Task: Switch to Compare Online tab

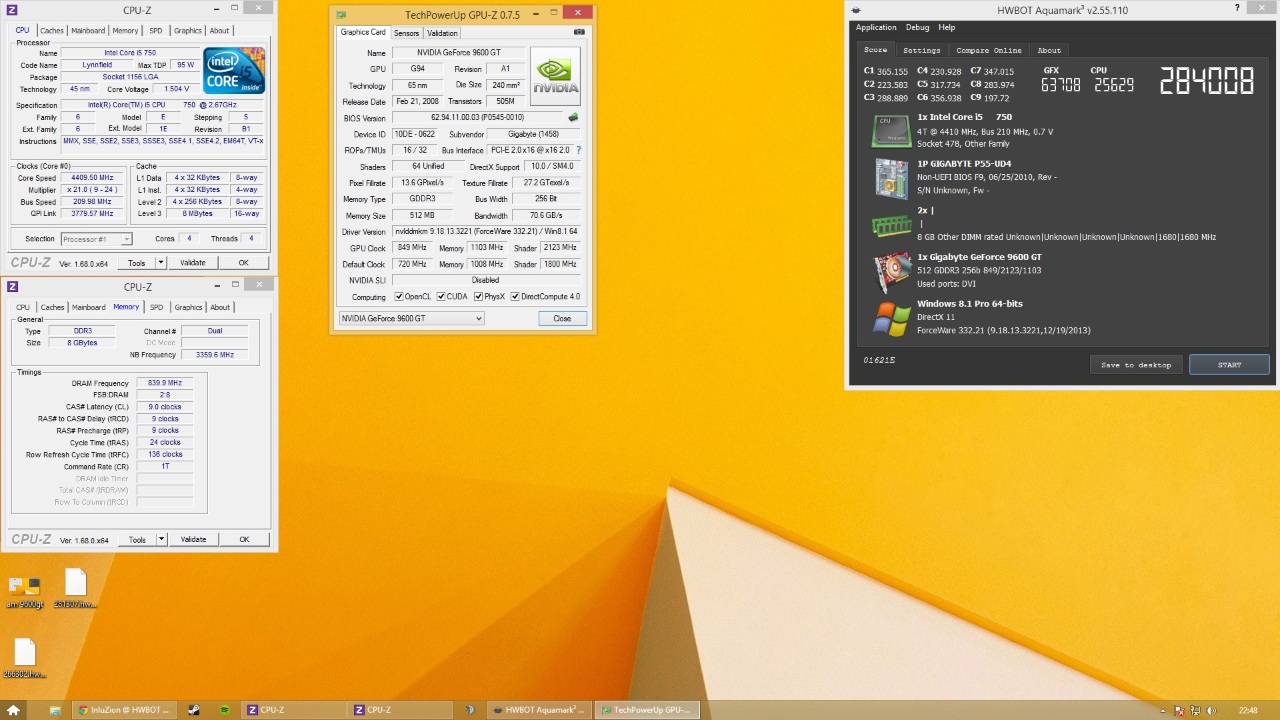Action: click(988, 50)
